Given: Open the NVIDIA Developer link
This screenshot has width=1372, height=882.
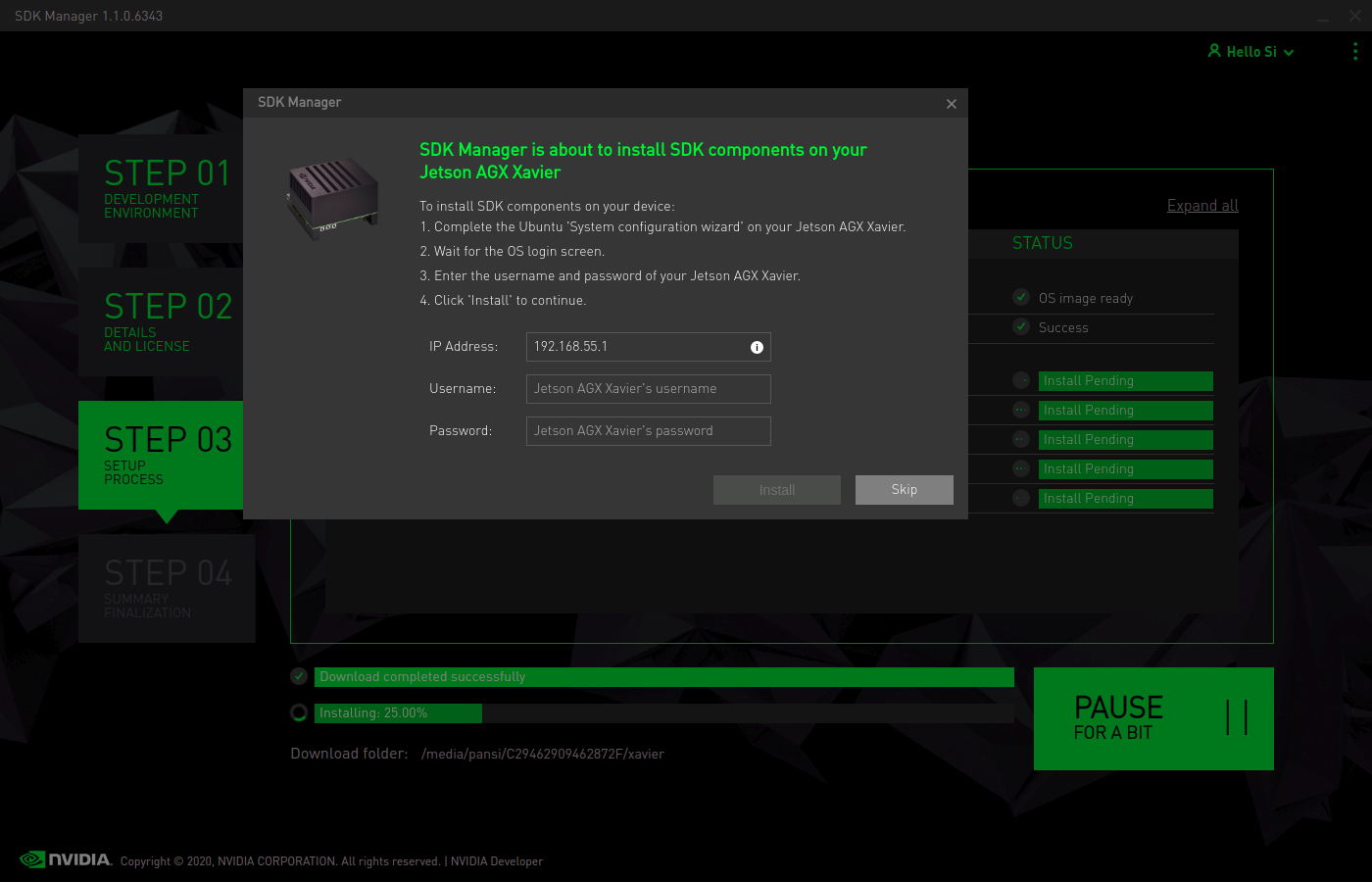Looking at the screenshot, I should [497, 861].
